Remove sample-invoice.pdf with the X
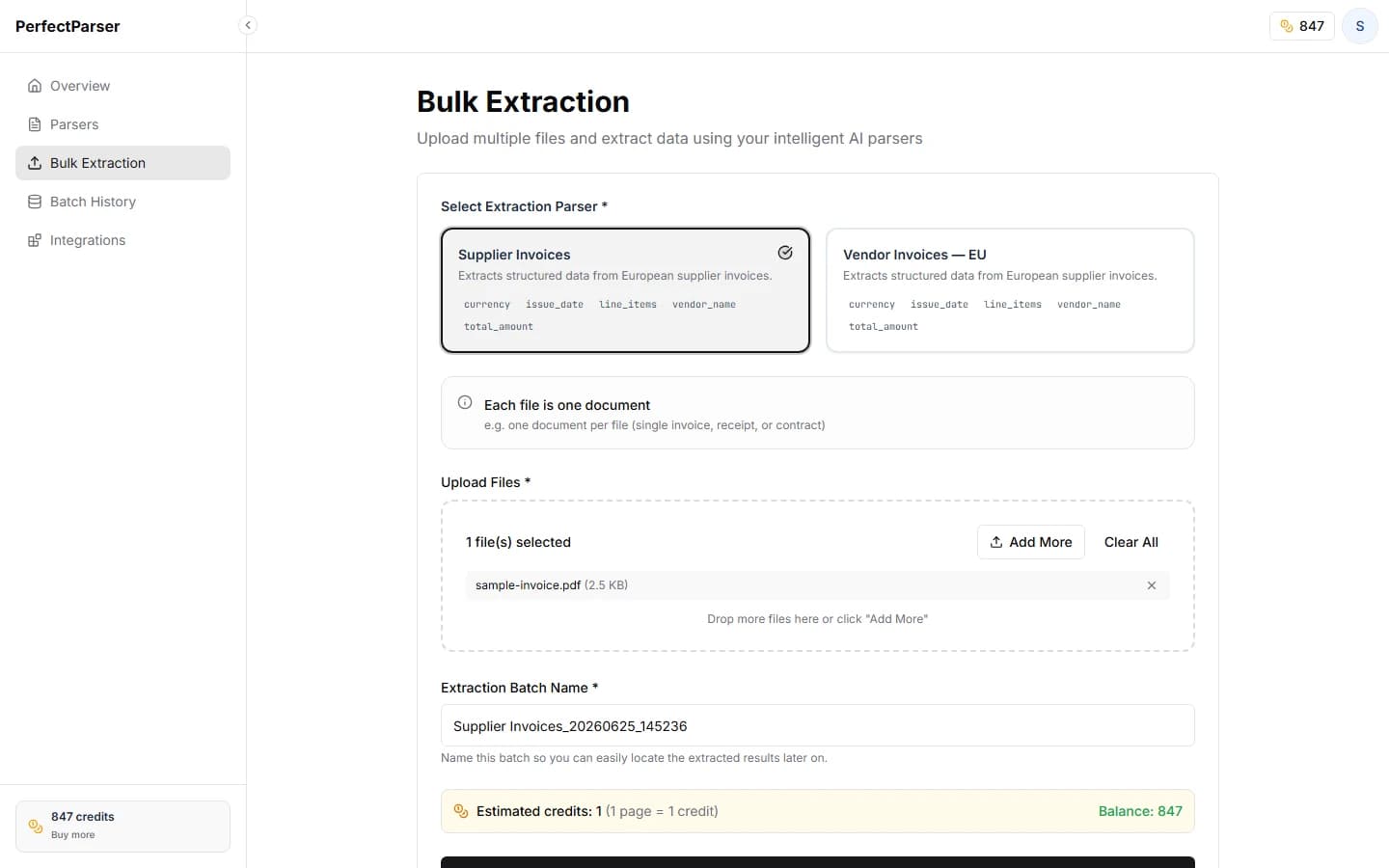Screen dimensions: 1389x868 1151,585
